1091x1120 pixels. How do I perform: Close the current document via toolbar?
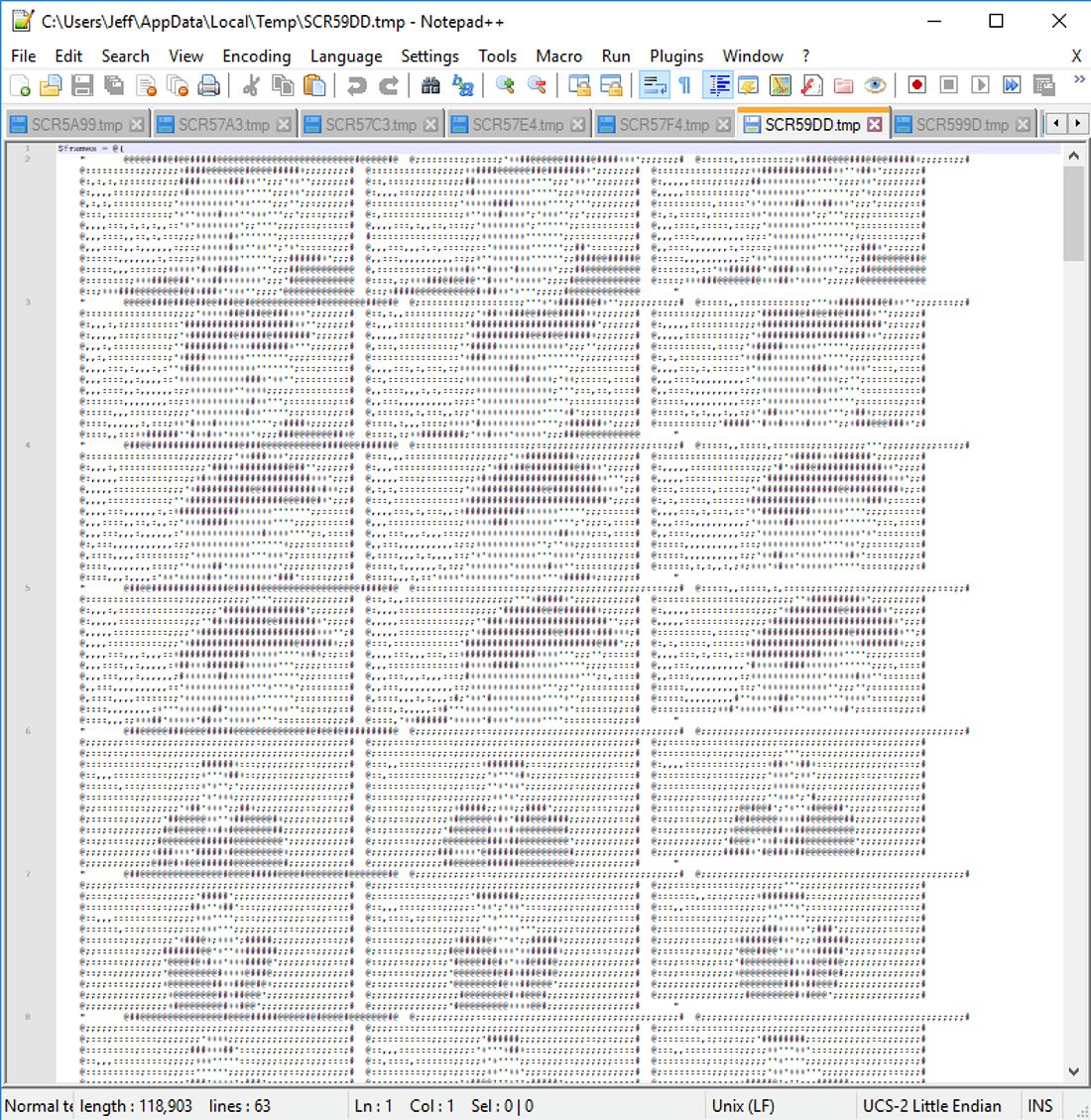coord(146,85)
